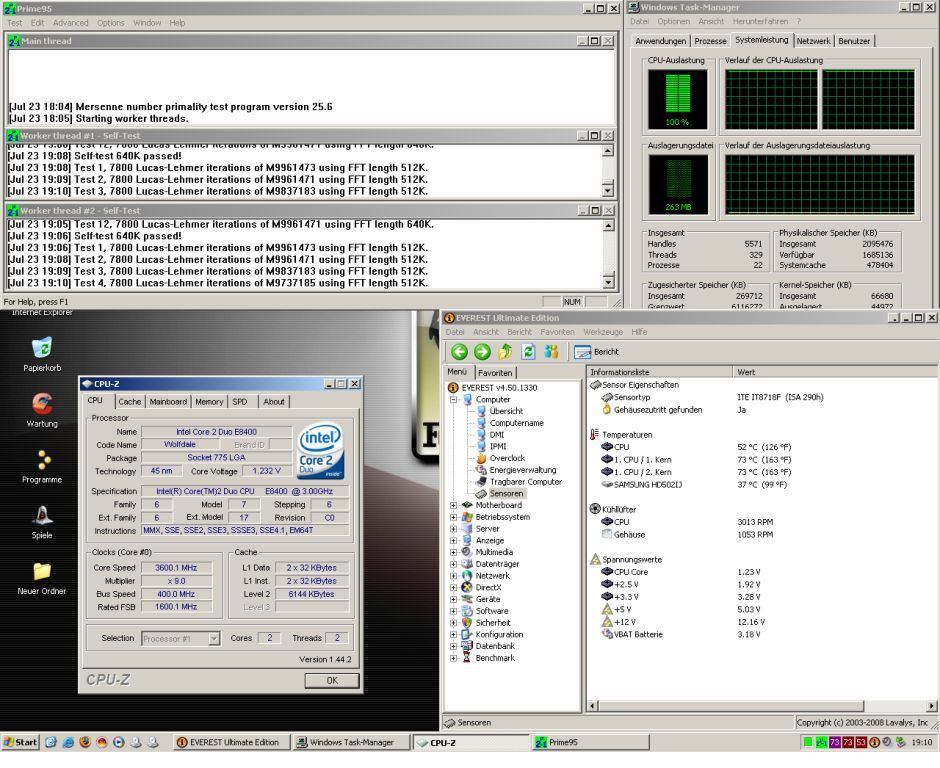The width and height of the screenshot is (940, 768).
Task: Click the Multimedia speaker icon
Action: pyautogui.click(x=468, y=552)
